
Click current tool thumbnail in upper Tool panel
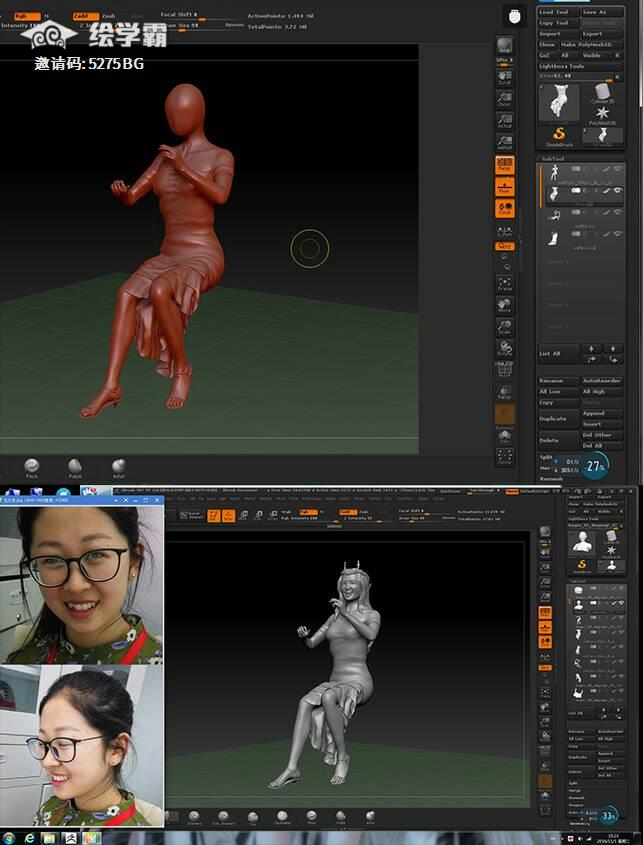[559, 103]
